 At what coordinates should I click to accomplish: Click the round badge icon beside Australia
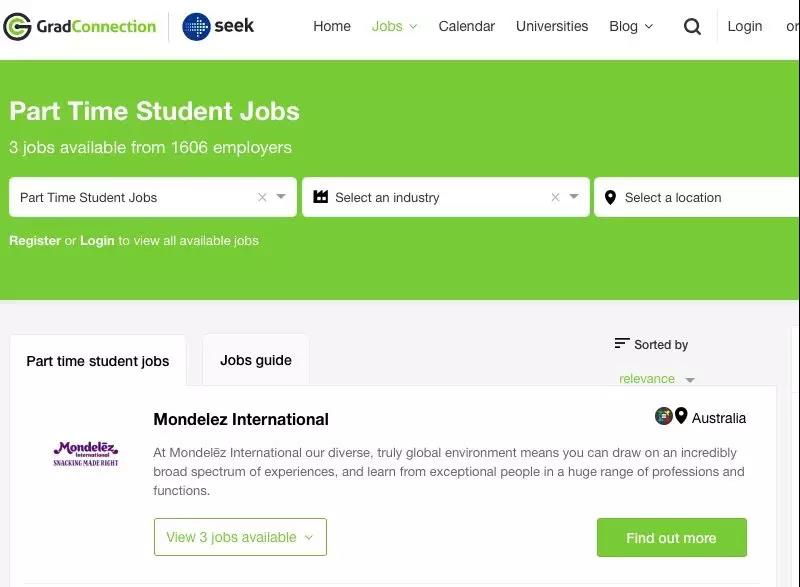point(663,416)
